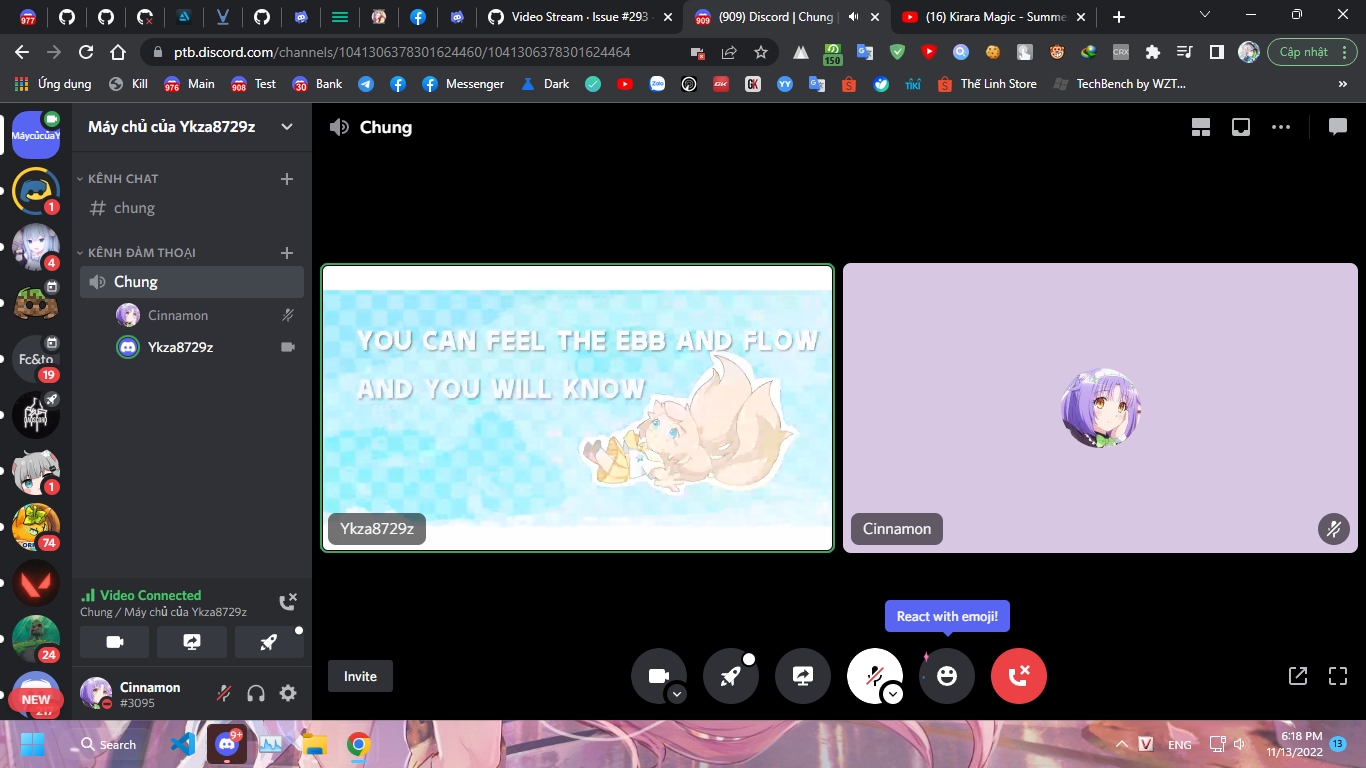Share your screen

click(x=803, y=676)
